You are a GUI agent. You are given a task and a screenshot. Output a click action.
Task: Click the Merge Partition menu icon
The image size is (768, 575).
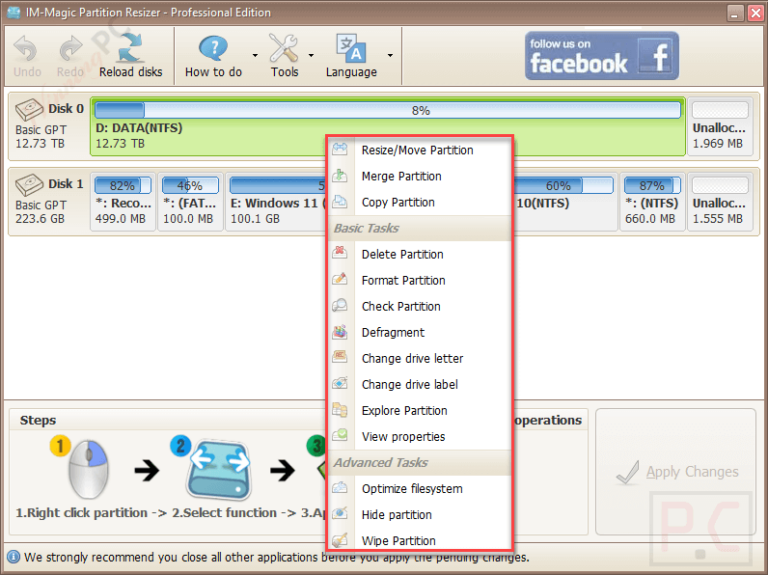pos(340,175)
